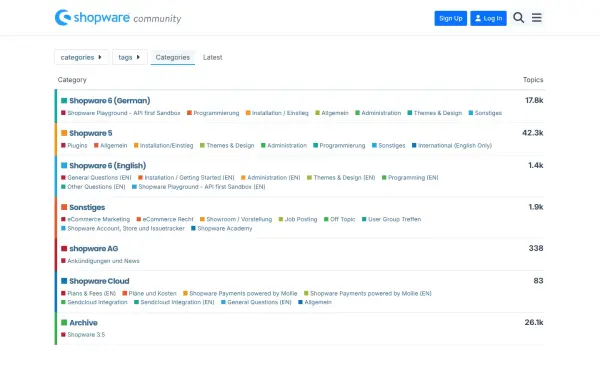The height and width of the screenshot is (375, 600).
Task: Open the shopware AG category
Action: [93, 249]
